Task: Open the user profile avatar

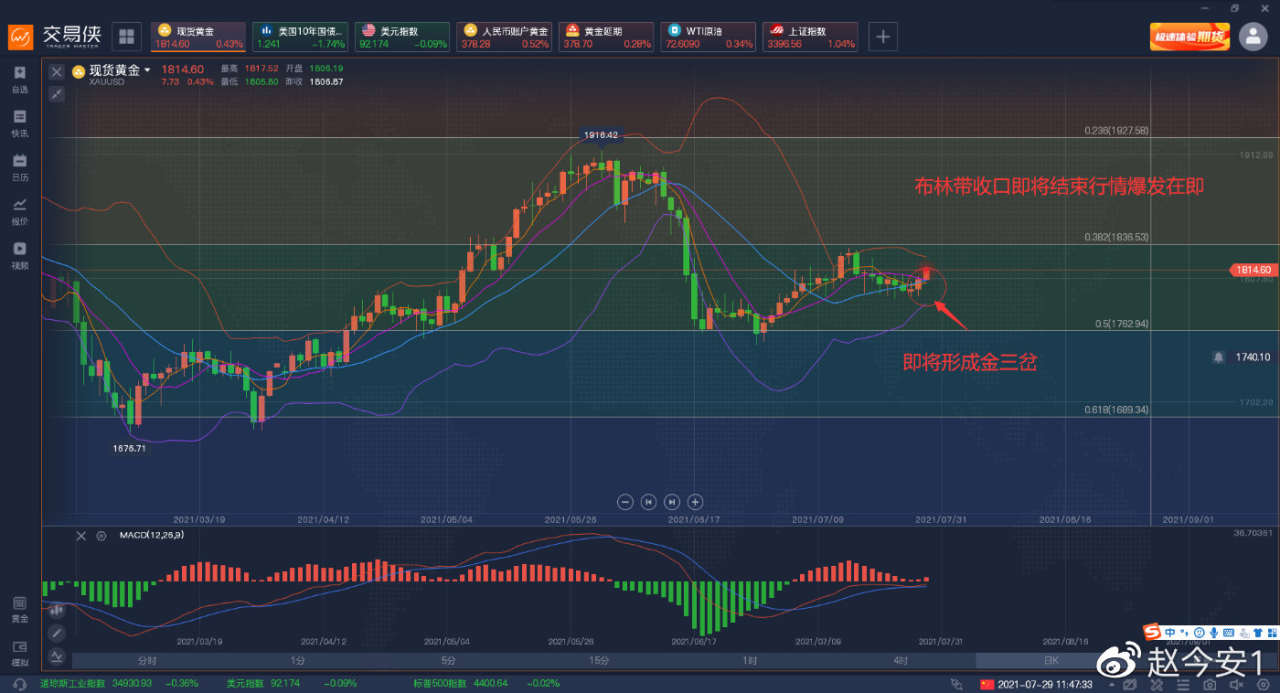Action: coord(1252,37)
